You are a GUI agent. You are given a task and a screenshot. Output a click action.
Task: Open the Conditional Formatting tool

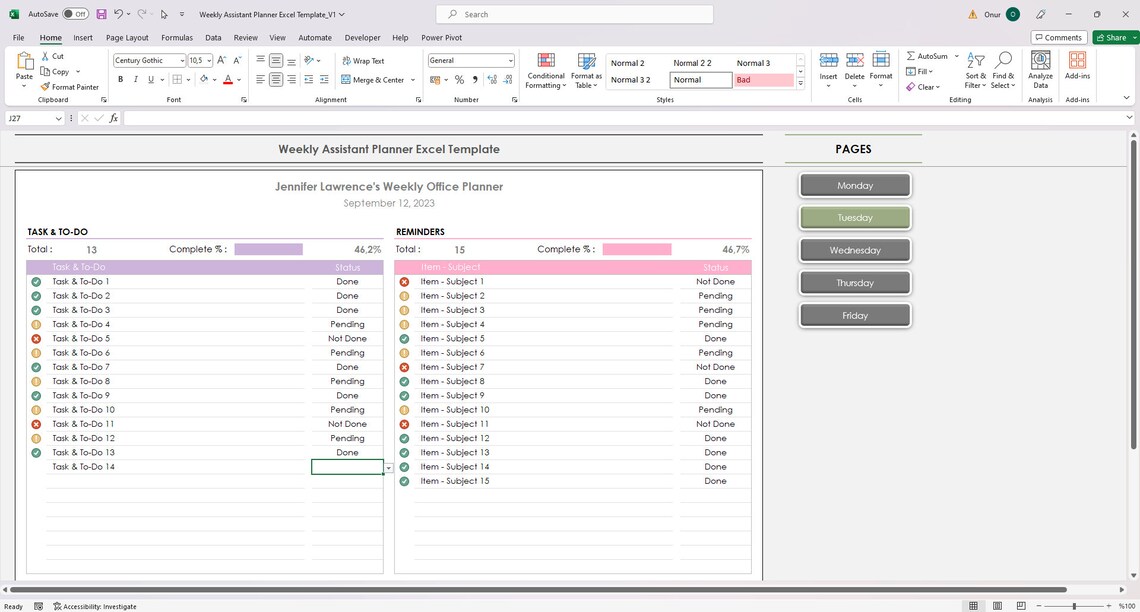pyautogui.click(x=545, y=69)
